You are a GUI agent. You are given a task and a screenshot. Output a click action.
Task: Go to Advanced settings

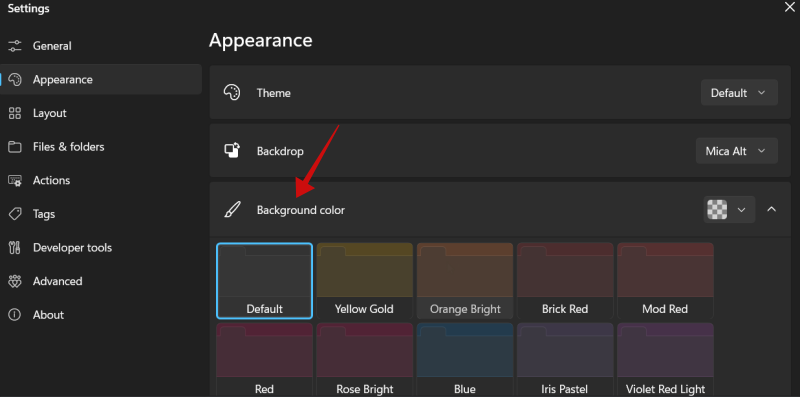click(101, 281)
